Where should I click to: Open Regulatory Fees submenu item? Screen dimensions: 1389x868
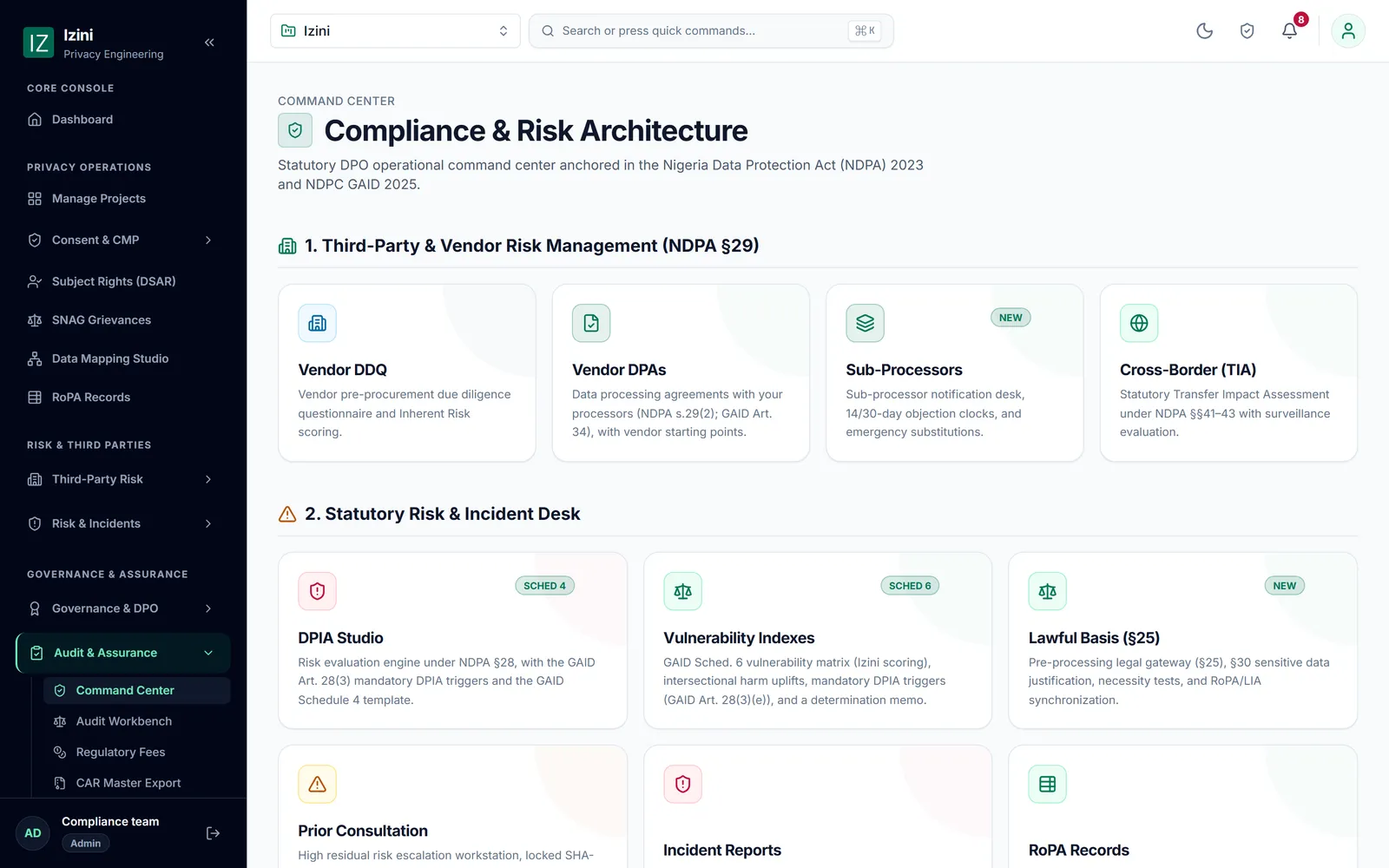[137, 753]
